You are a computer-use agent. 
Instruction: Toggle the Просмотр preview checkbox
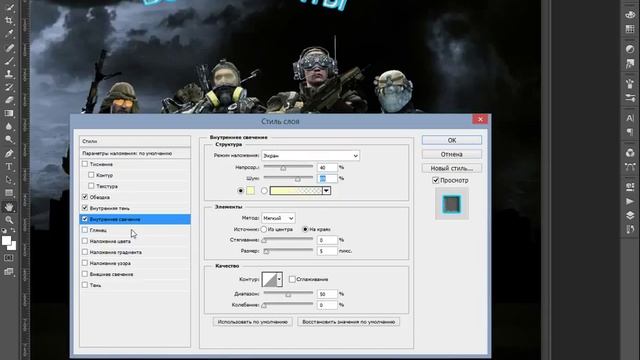[x=436, y=180]
